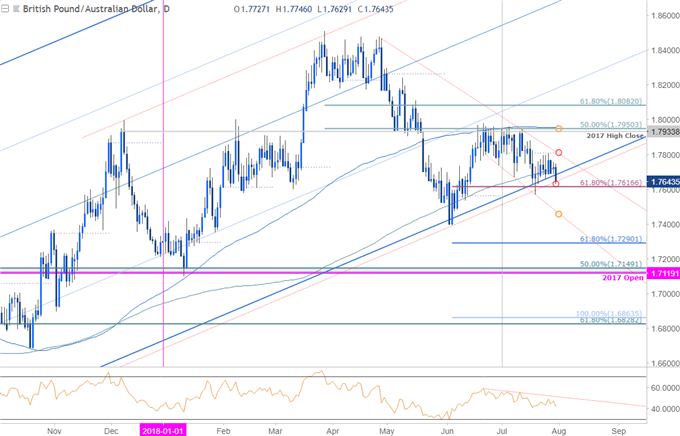Select the 1.79338 price tag
The width and height of the screenshot is (680, 436).
[x=663, y=131]
